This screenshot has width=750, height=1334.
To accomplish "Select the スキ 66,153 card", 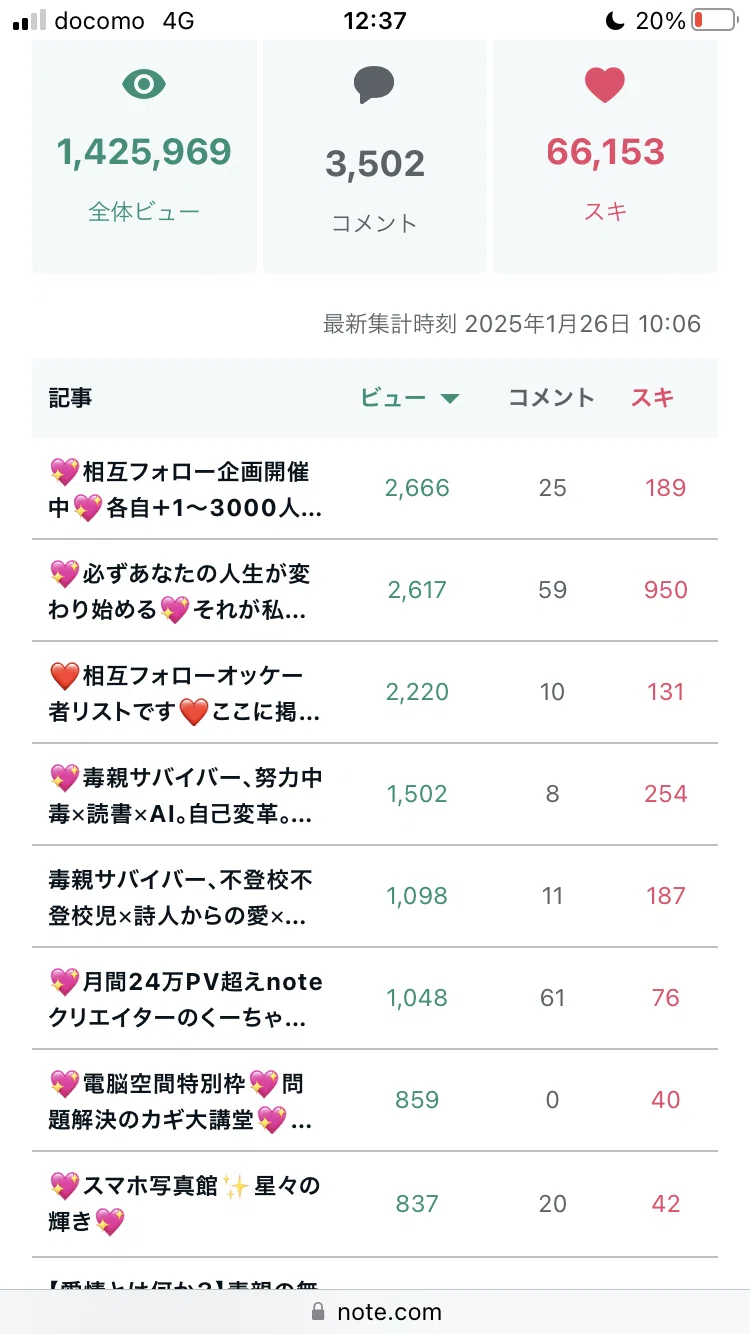I will [605, 157].
